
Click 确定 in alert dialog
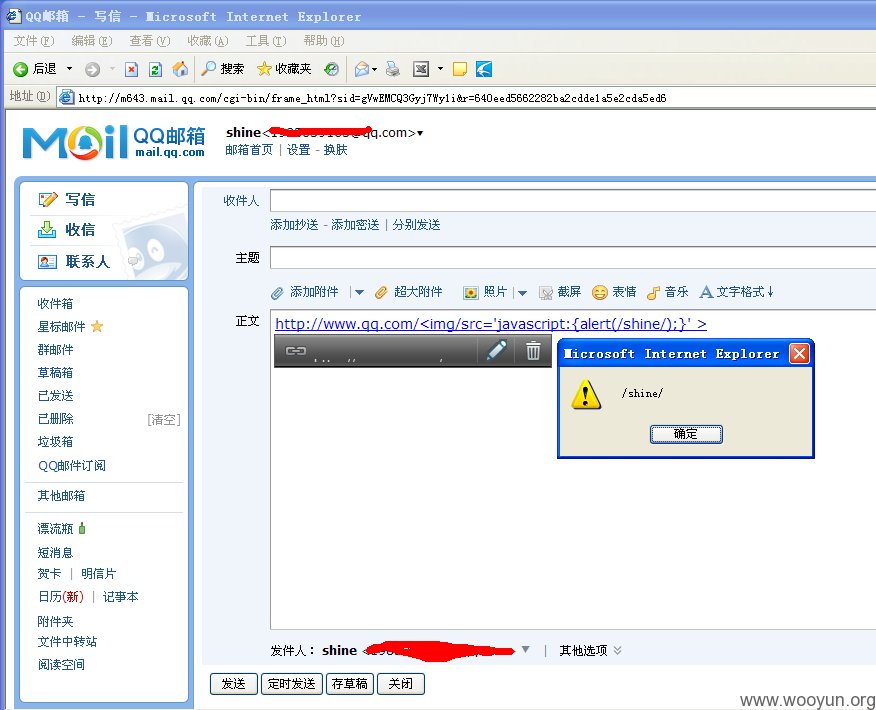[686, 434]
